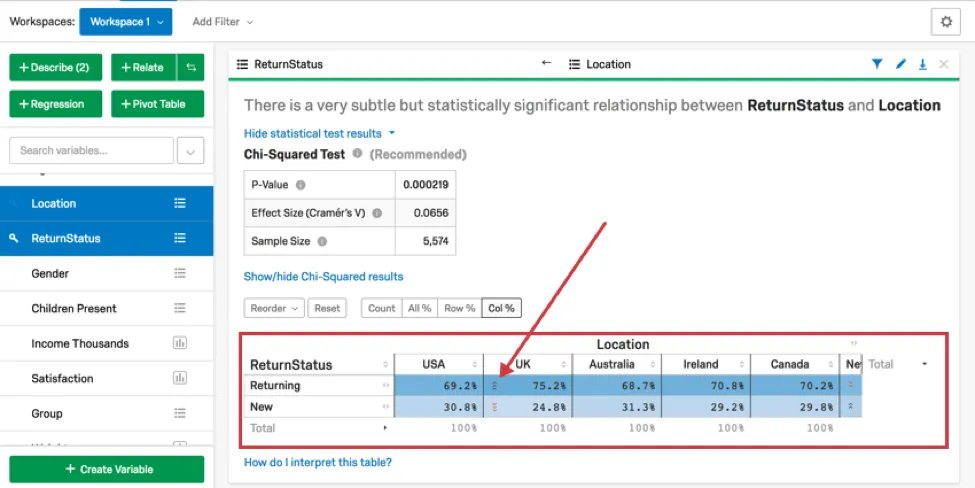Click the chart icon on Income Thousands row
This screenshot has width=975, height=488.
pyautogui.click(x=180, y=343)
